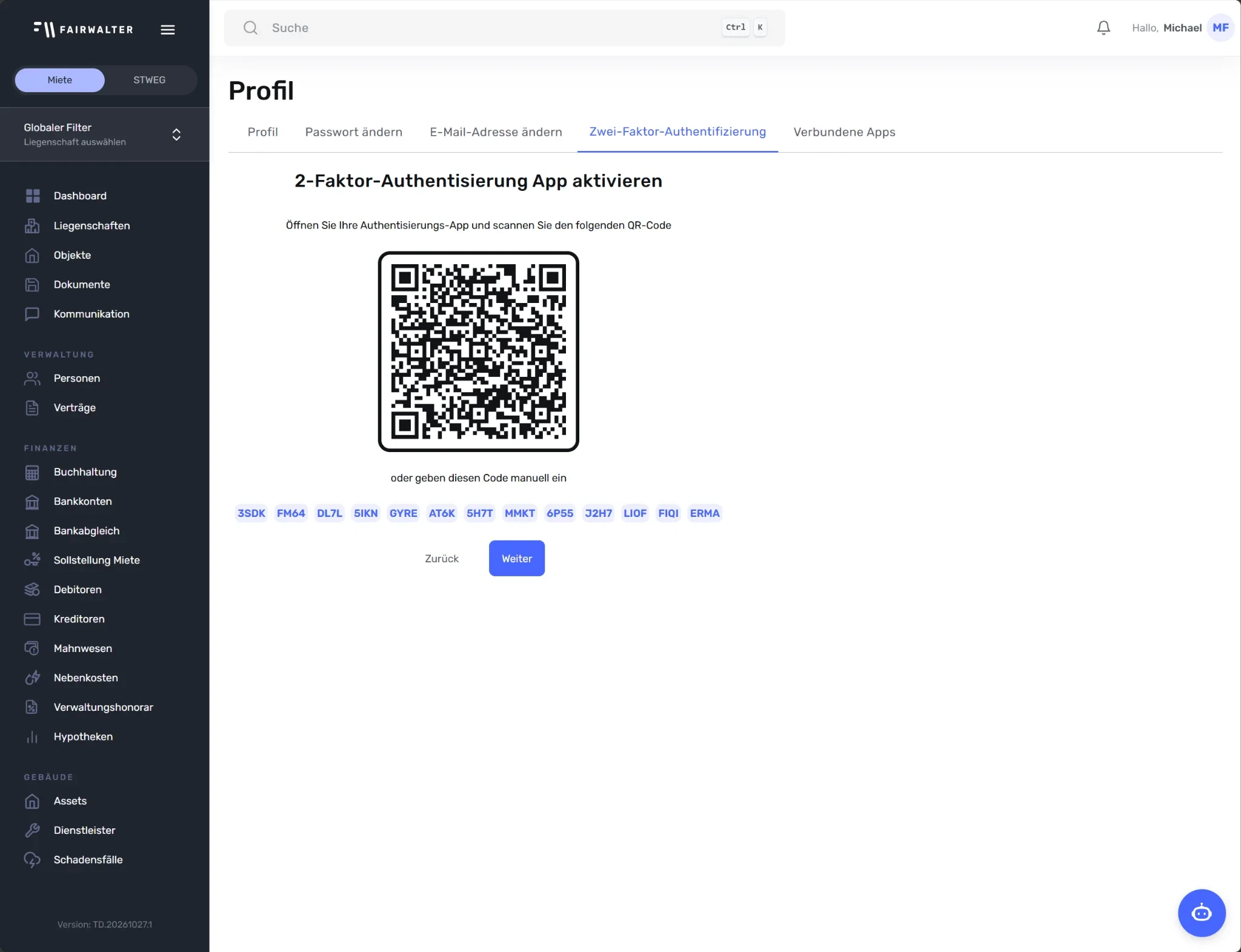The width and height of the screenshot is (1241, 952).
Task: Click the DL7L code chip
Action: point(330,513)
